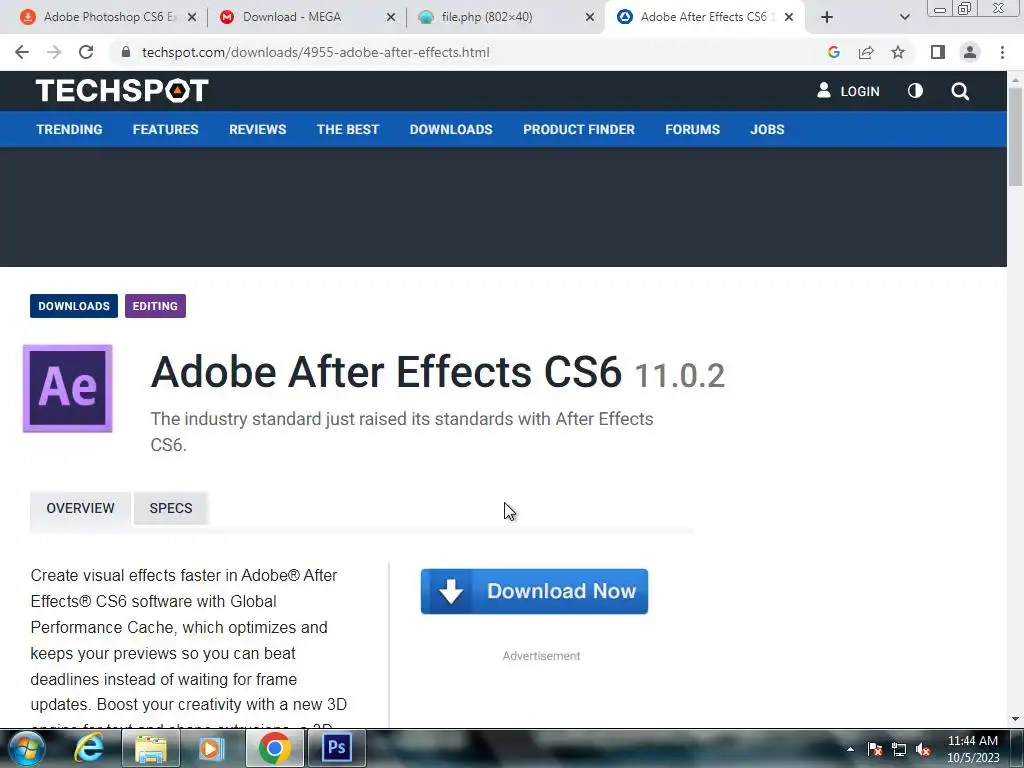The image size is (1024, 768).
Task: Reload the page with the refresh icon
Action: tap(86, 52)
